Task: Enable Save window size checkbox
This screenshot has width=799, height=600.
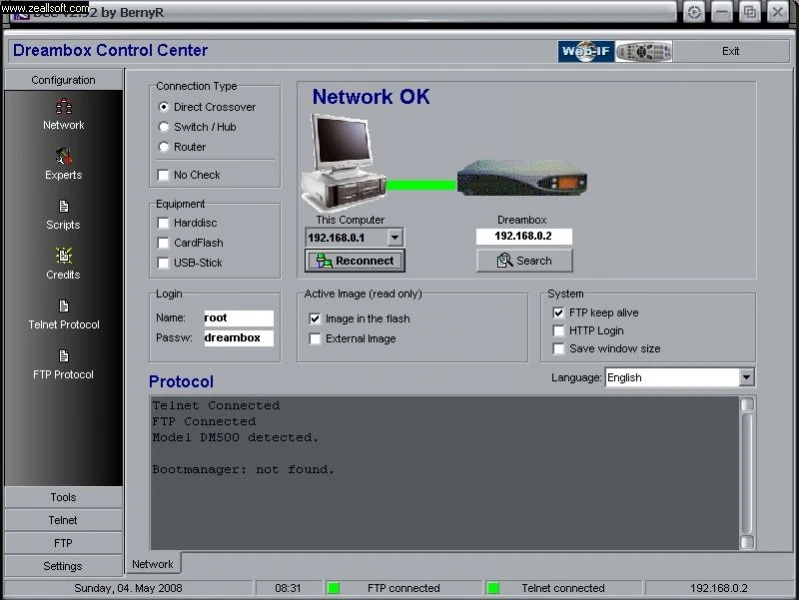Action: point(558,349)
